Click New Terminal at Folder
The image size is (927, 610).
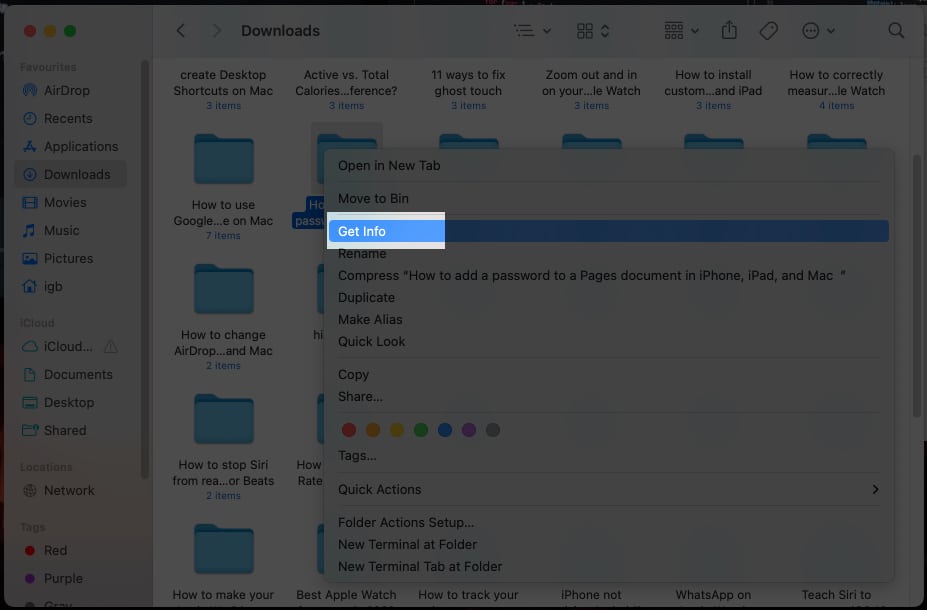tap(407, 544)
